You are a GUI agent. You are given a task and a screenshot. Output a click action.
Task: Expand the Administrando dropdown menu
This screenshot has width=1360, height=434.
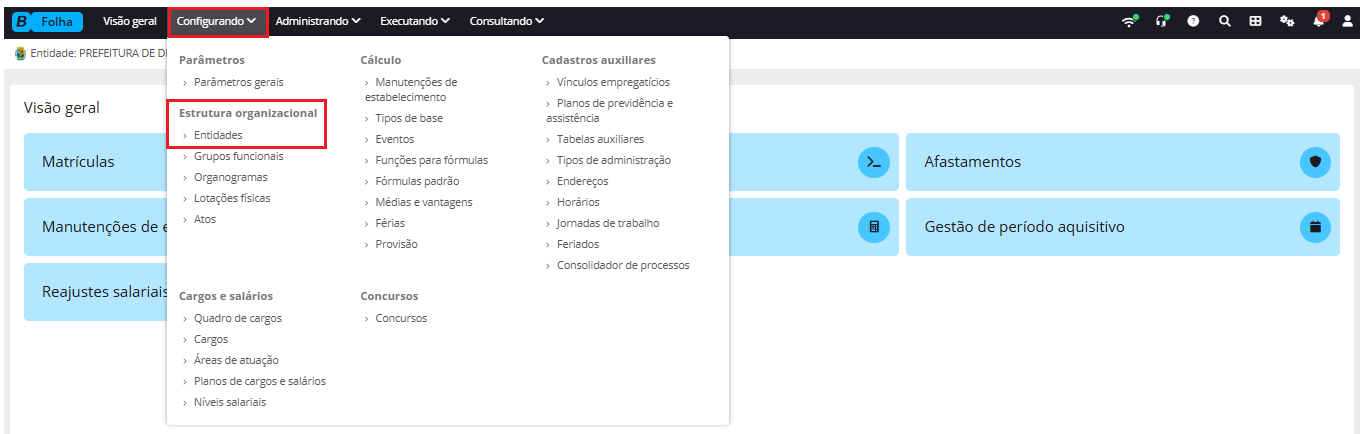pos(318,21)
